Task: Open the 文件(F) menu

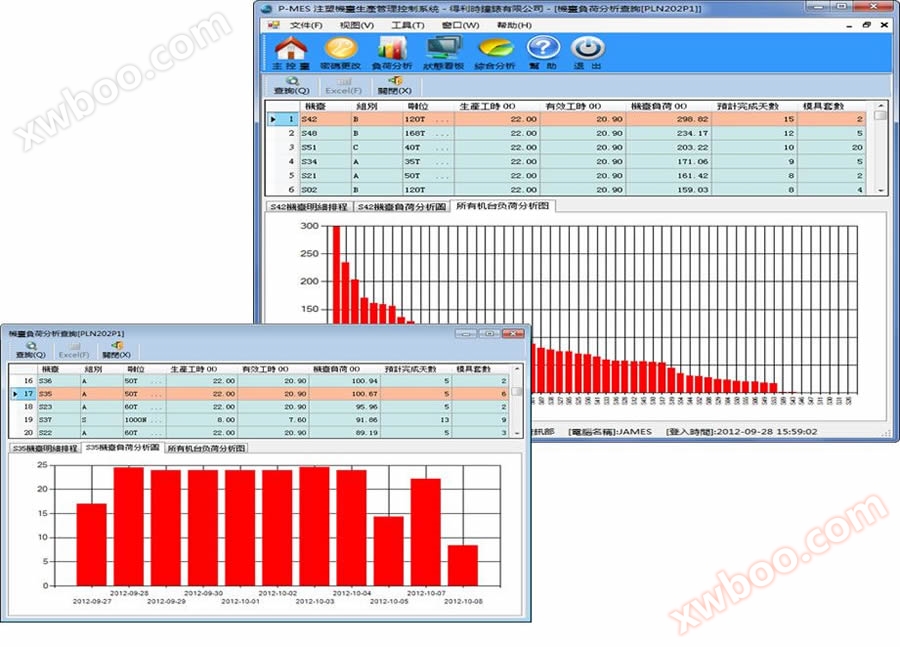Action: [305, 25]
